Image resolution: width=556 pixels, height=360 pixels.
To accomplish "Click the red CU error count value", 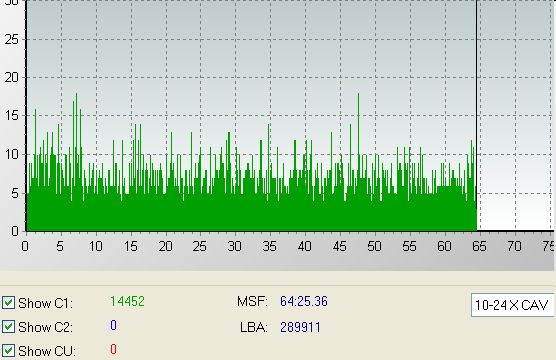I will [113, 349].
